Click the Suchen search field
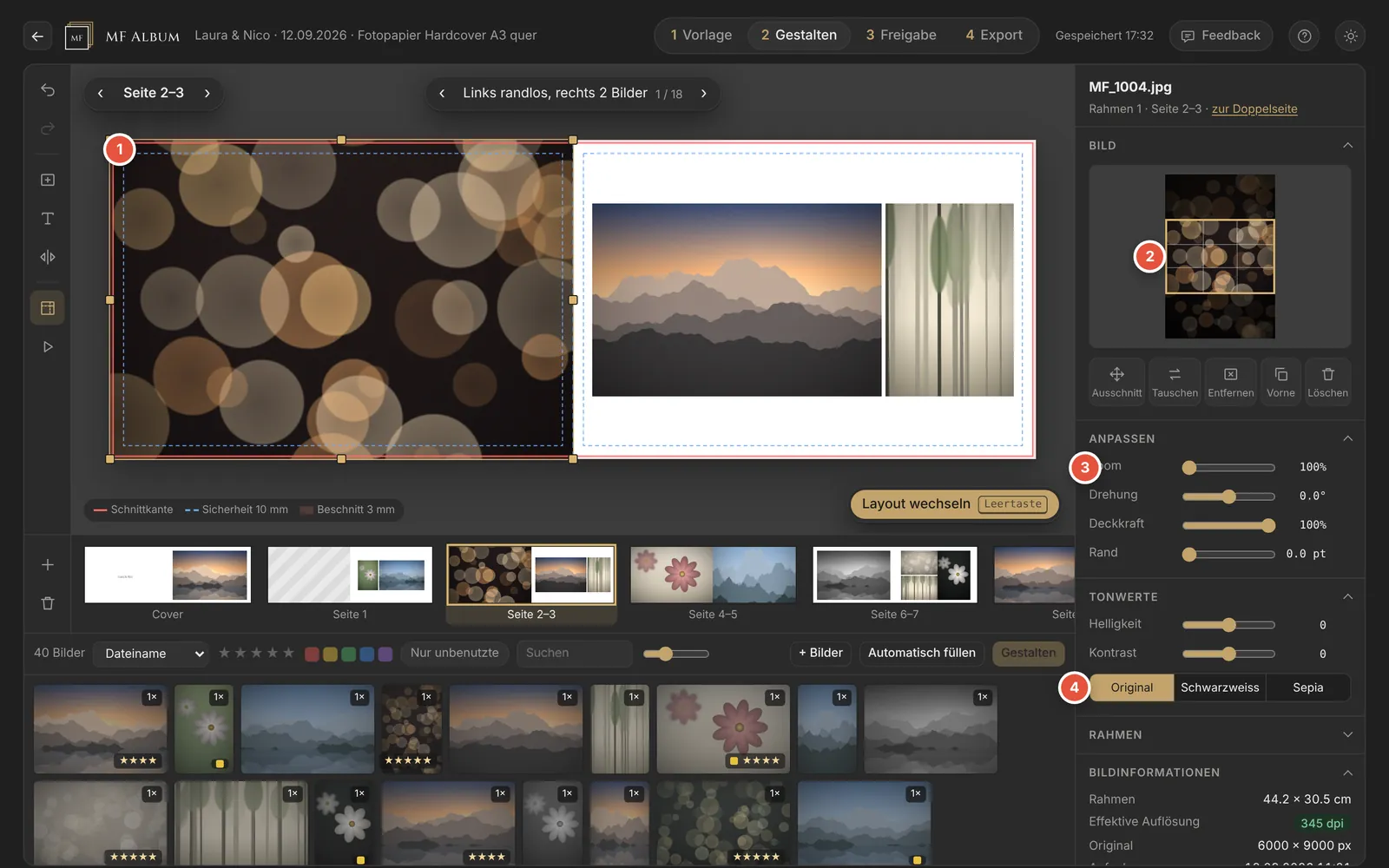 [574, 653]
